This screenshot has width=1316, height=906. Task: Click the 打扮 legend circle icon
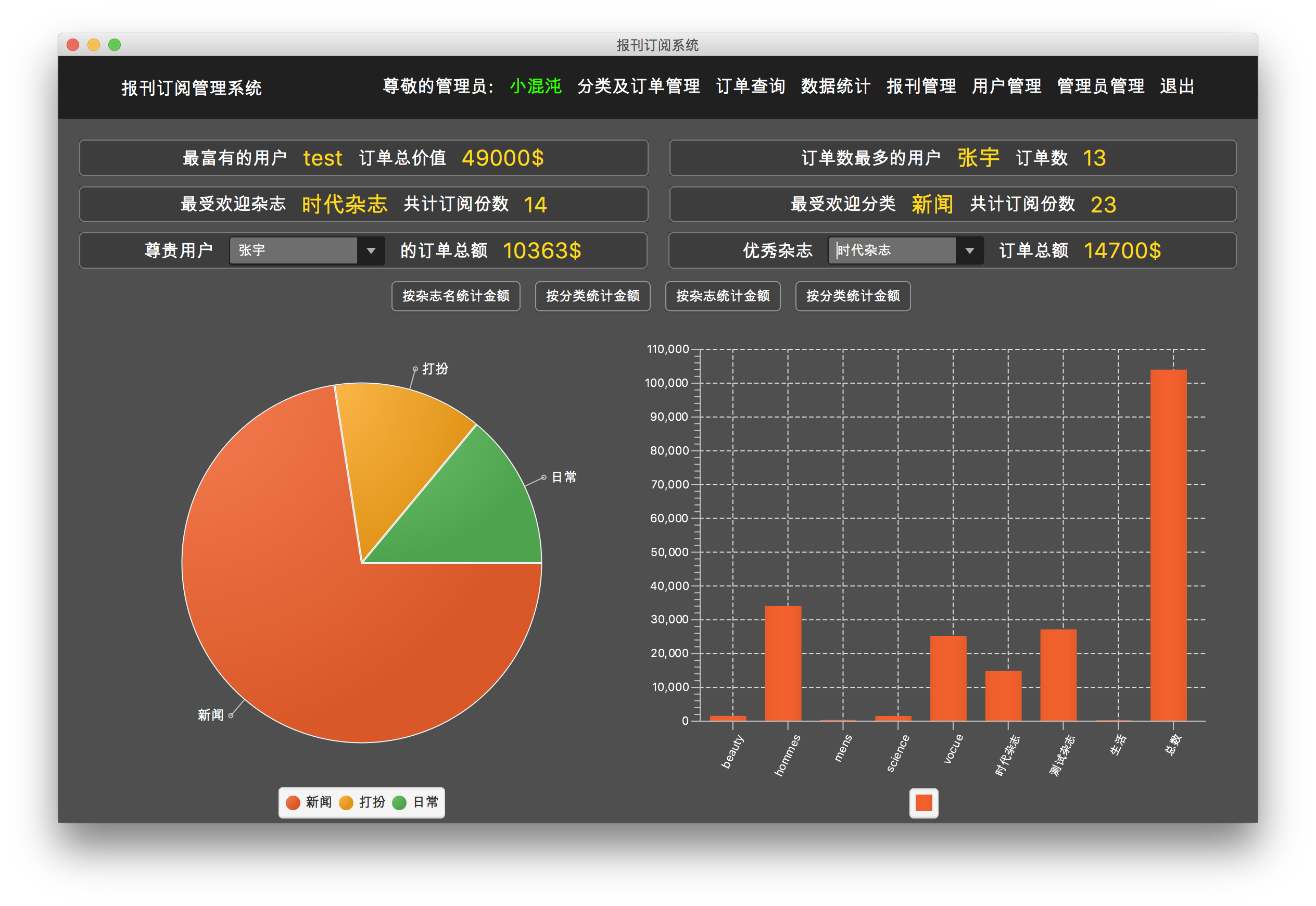point(346,803)
